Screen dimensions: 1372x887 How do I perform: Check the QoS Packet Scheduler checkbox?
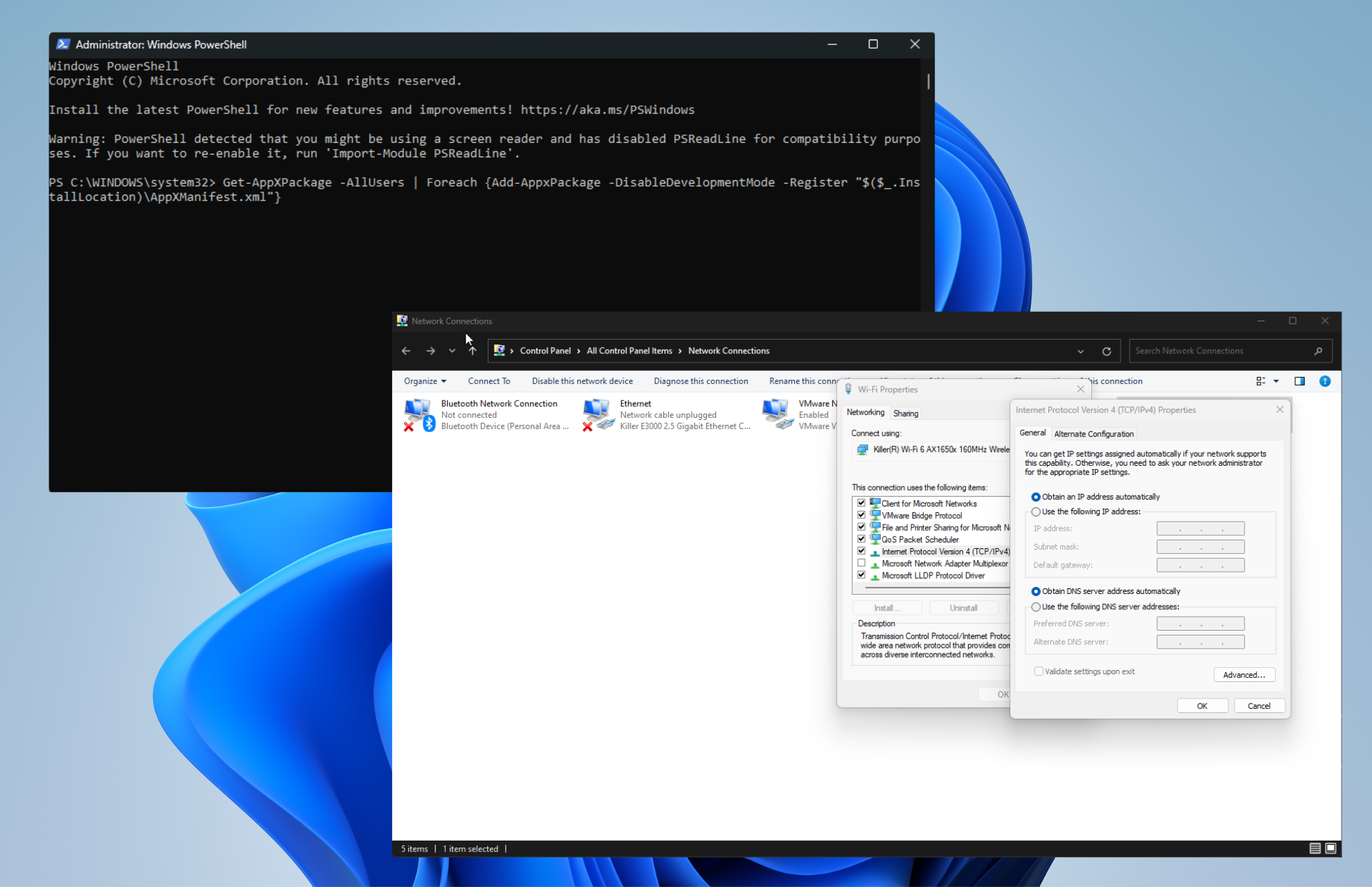(863, 539)
